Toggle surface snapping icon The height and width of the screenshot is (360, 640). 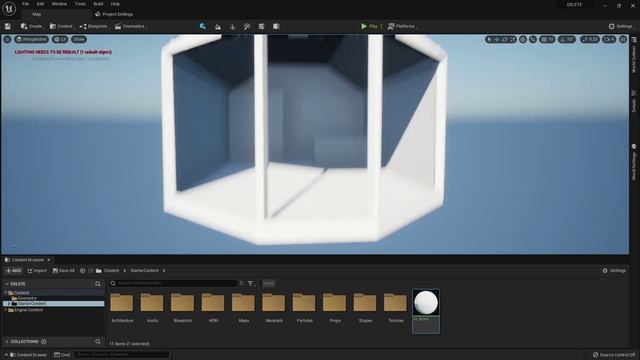[533, 39]
